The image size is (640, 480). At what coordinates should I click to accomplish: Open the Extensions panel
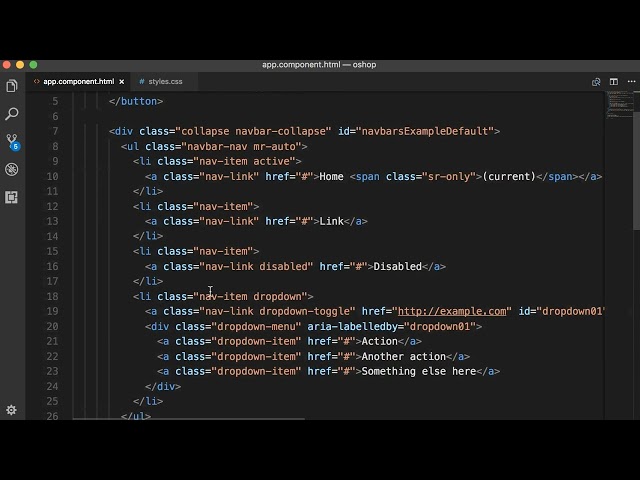(12, 197)
